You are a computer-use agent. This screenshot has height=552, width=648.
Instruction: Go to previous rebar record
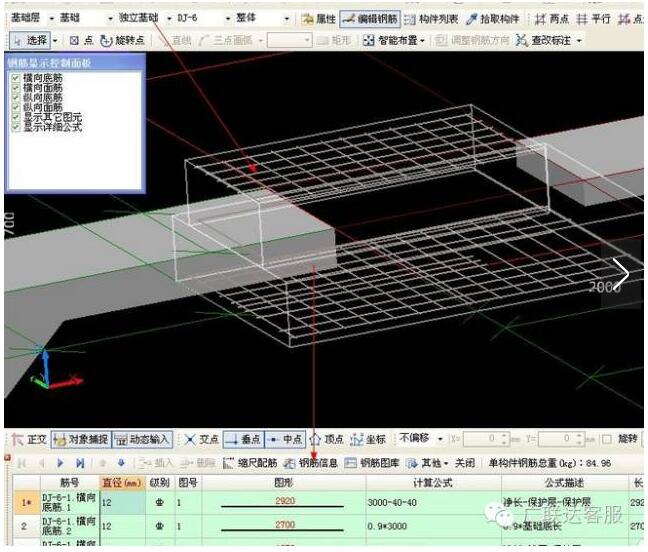[x=41, y=463]
